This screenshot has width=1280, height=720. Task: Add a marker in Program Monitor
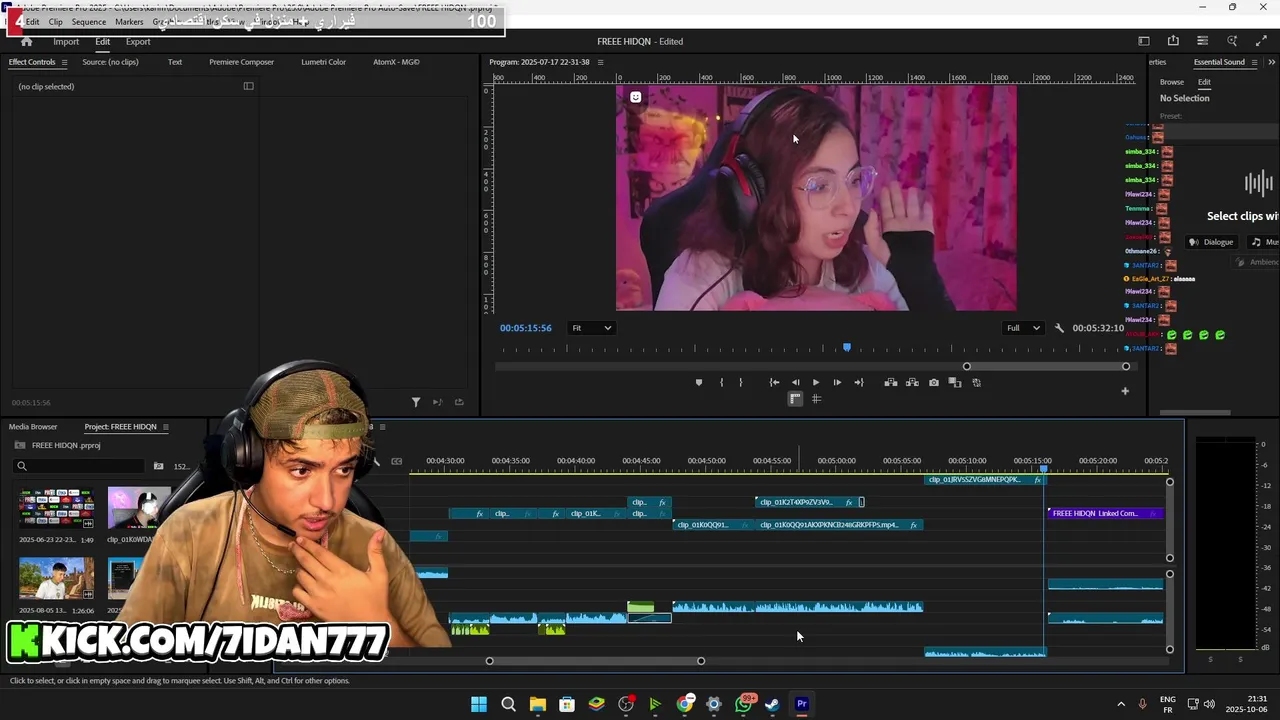(x=699, y=382)
